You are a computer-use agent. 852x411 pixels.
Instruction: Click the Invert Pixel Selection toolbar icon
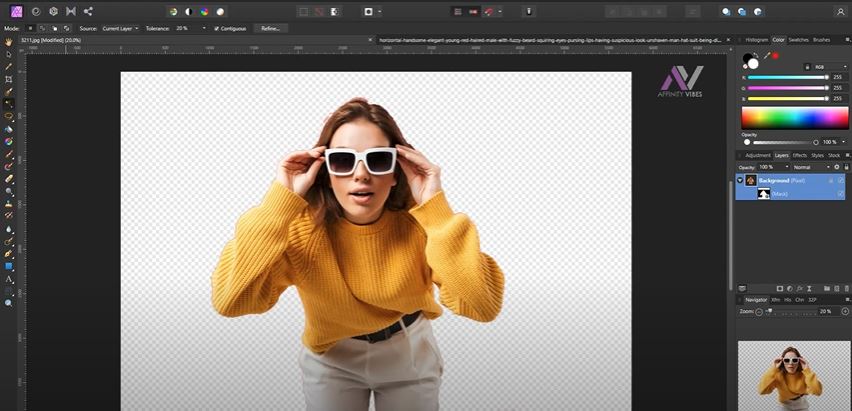point(335,11)
